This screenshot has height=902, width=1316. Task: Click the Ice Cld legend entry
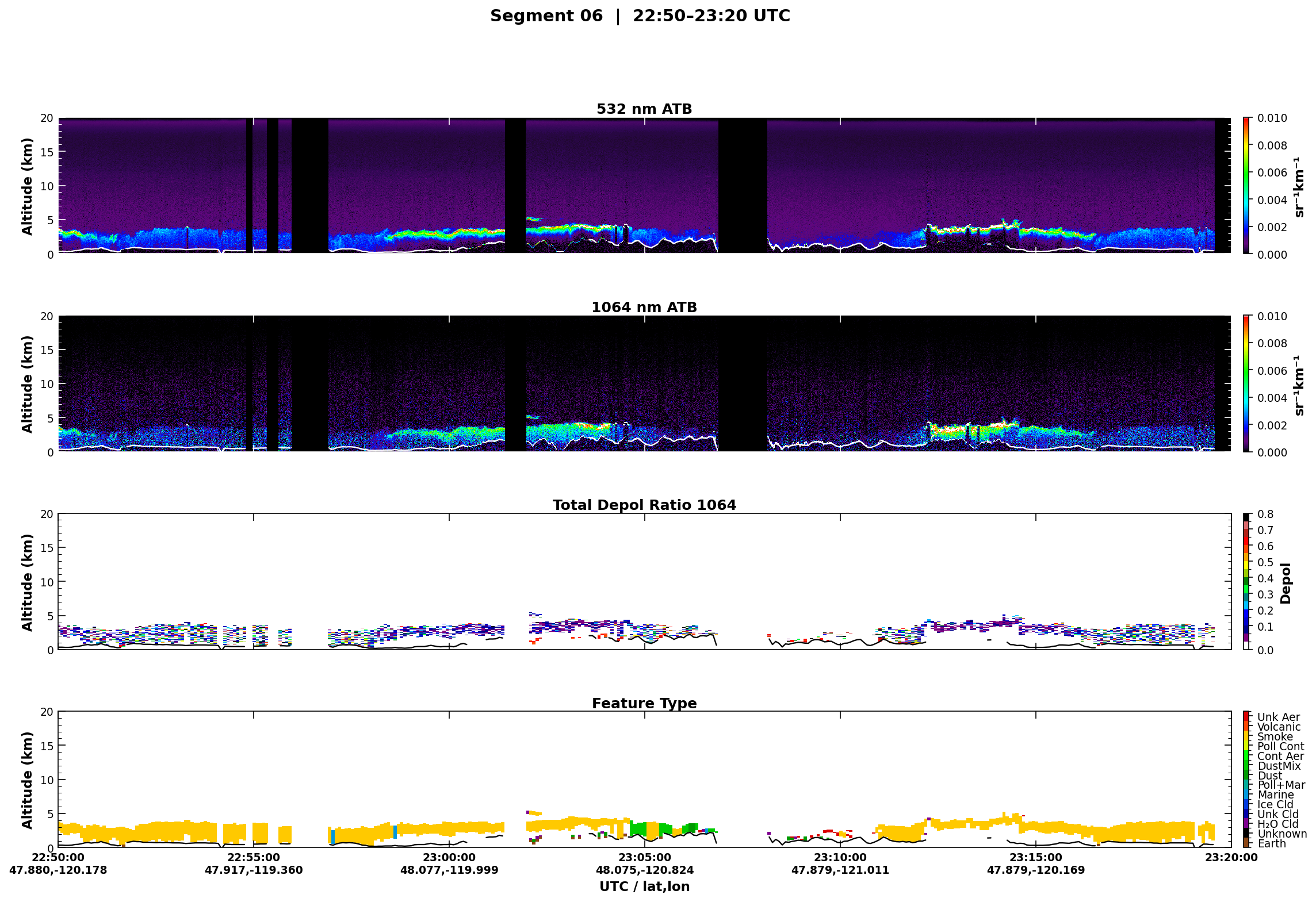[x=1275, y=804]
